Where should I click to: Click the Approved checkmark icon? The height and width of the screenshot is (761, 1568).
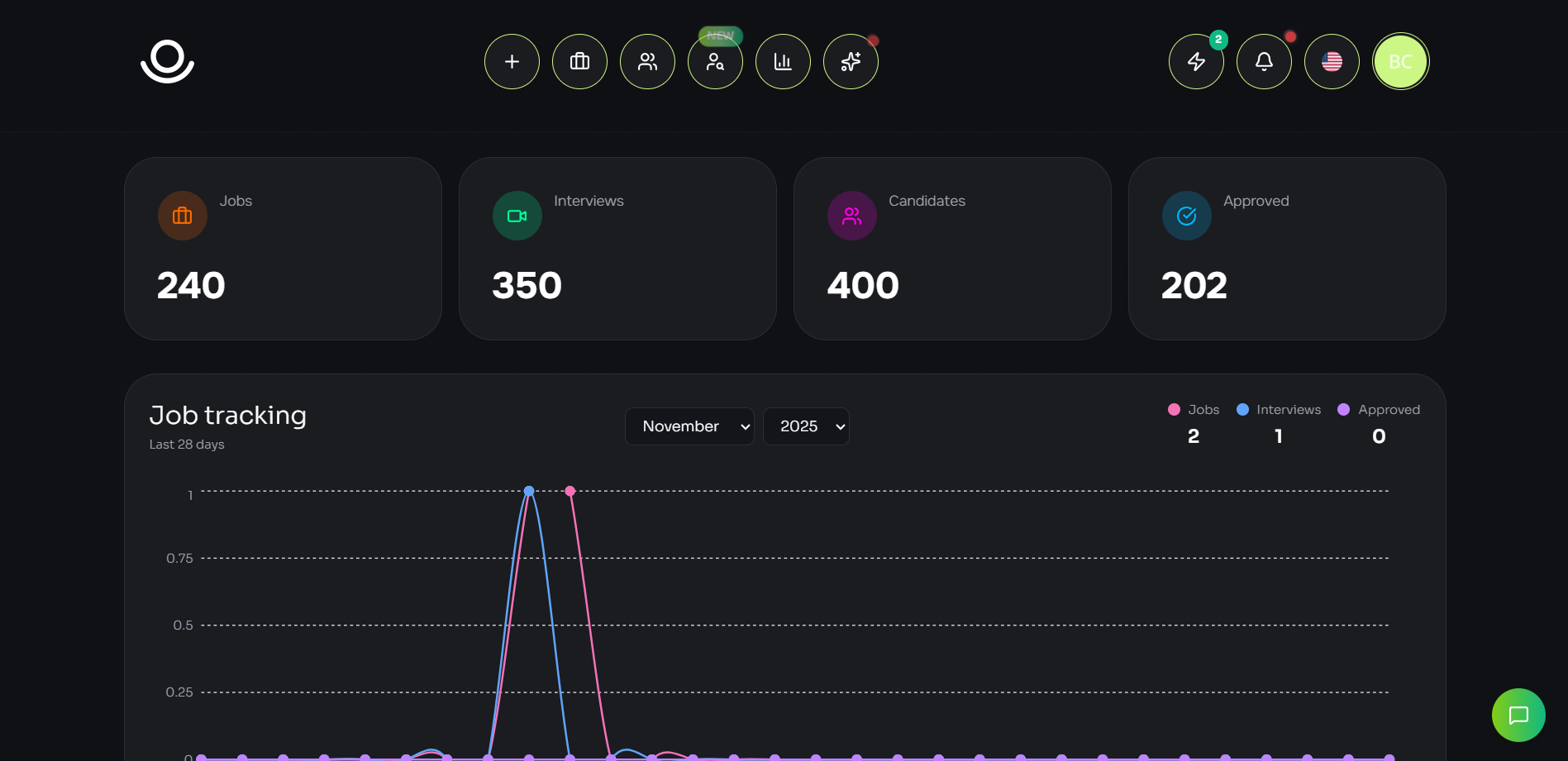click(1186, 216)
